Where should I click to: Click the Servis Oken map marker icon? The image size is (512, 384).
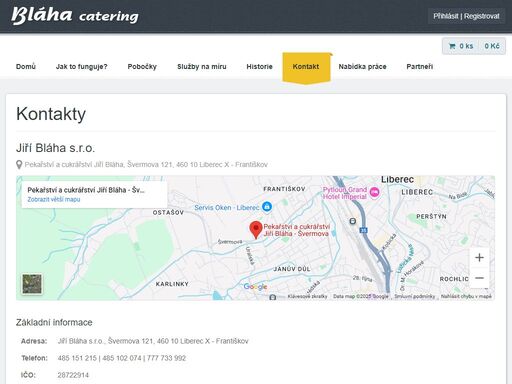(267, 207)
